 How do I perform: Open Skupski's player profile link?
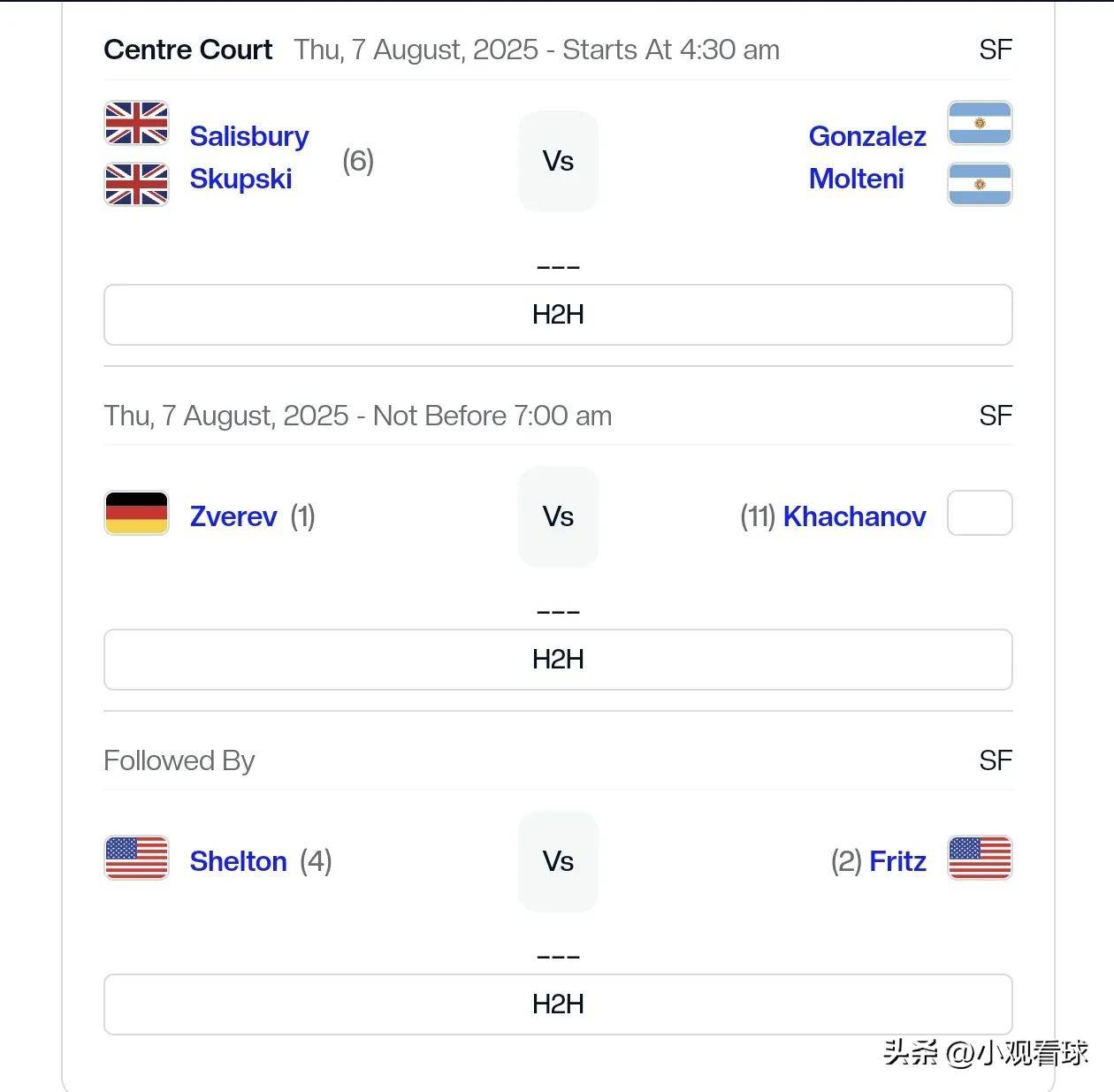(x=240, y=179)
